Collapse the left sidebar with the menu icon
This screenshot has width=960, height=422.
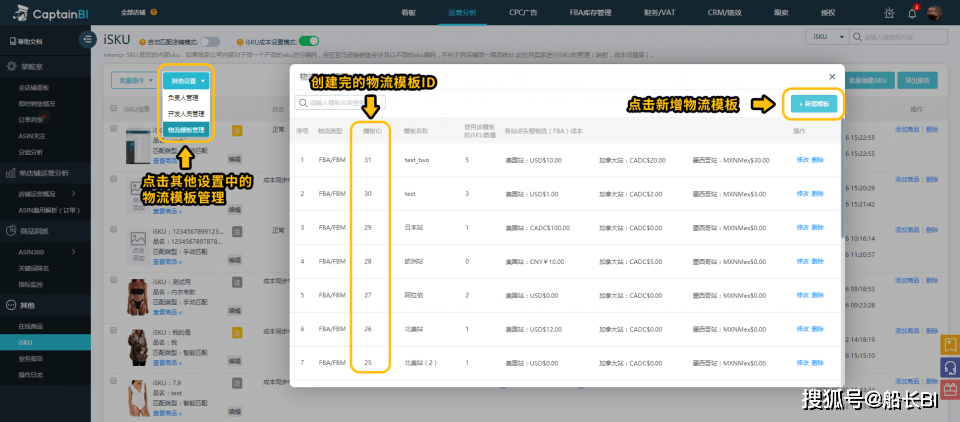86,40
